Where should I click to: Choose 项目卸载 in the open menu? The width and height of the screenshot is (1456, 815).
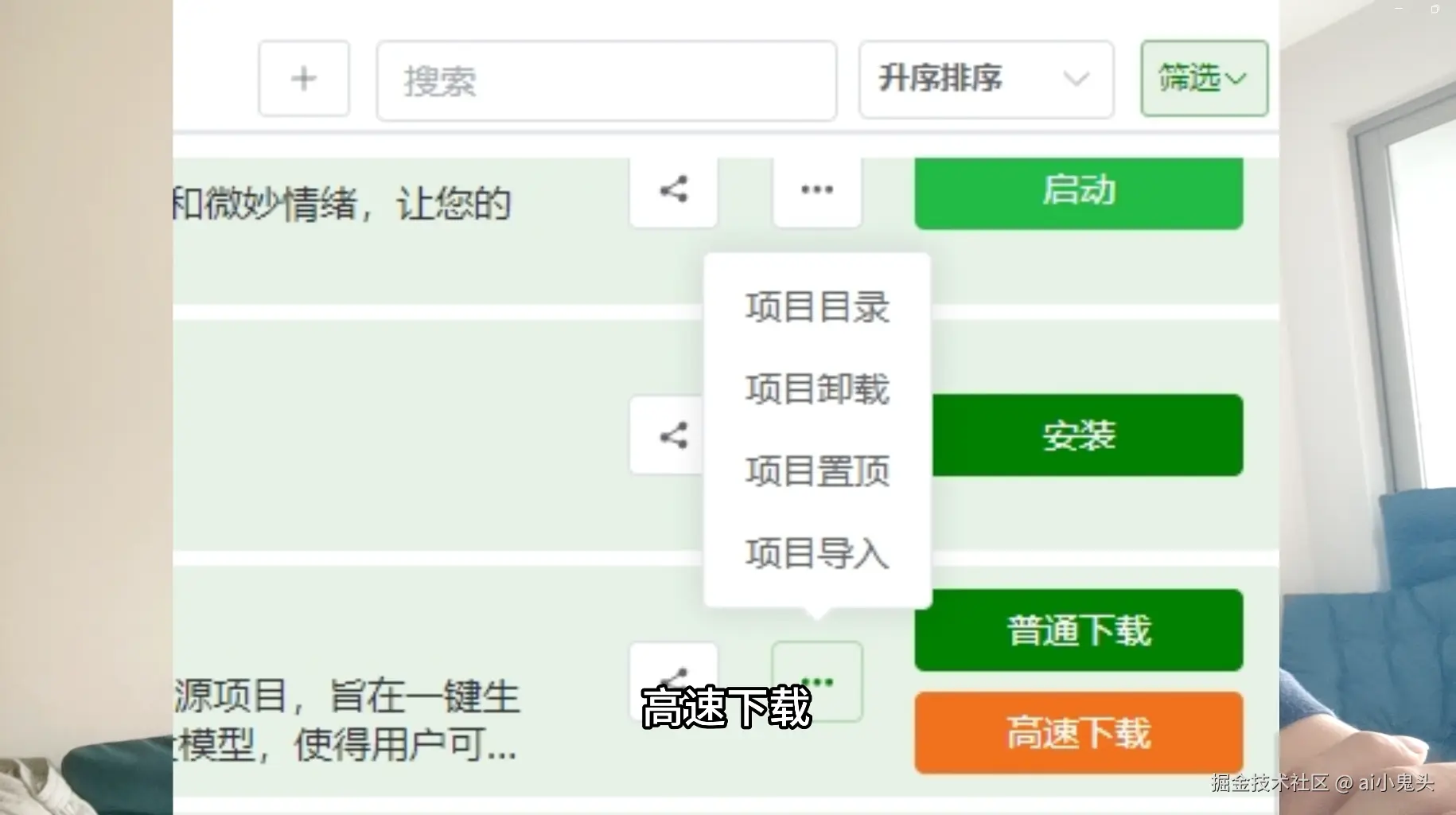coord(816,389)
